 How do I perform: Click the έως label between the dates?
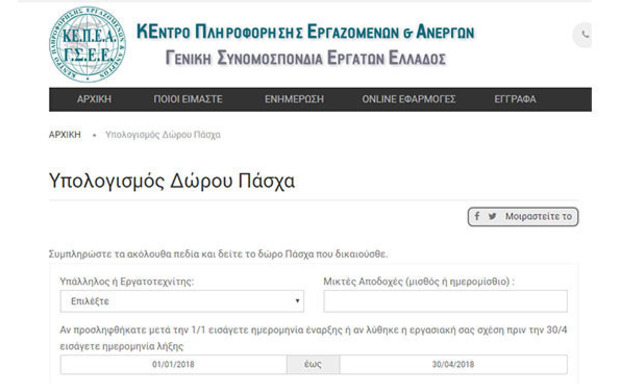(313, 364)
